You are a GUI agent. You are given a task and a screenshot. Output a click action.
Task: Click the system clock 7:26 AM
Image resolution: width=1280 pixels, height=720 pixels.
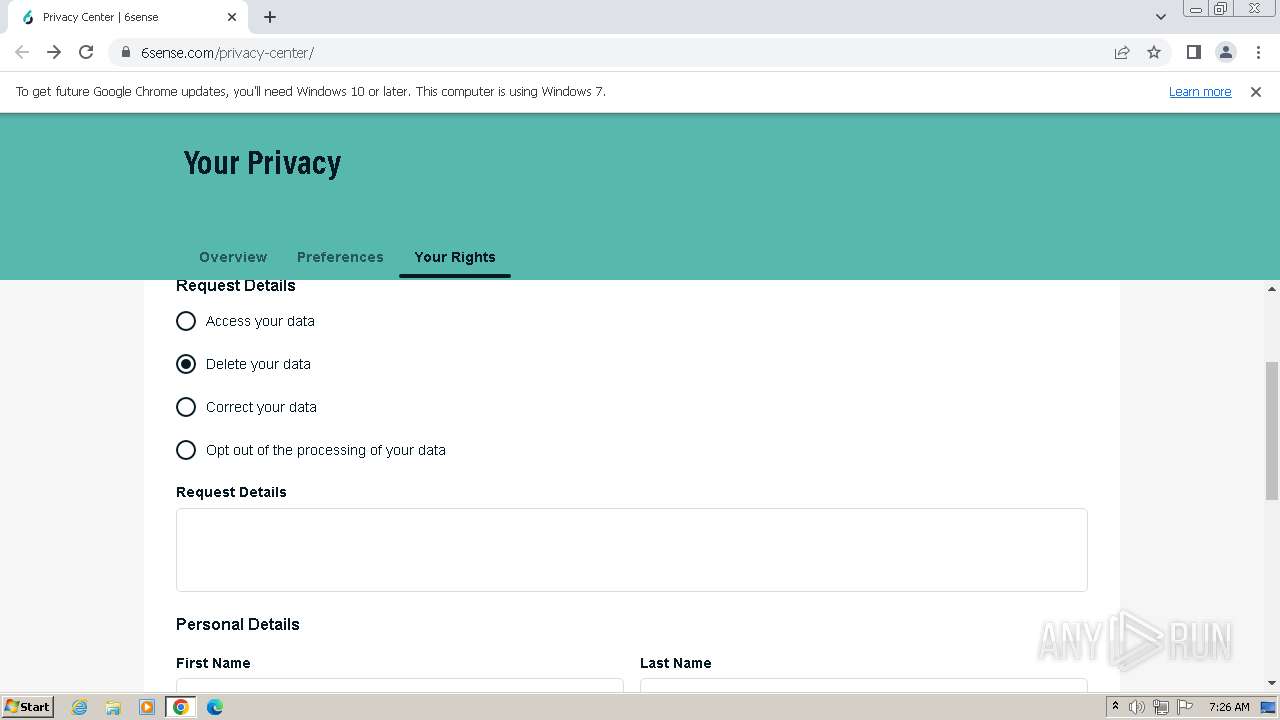(1229, 707)
